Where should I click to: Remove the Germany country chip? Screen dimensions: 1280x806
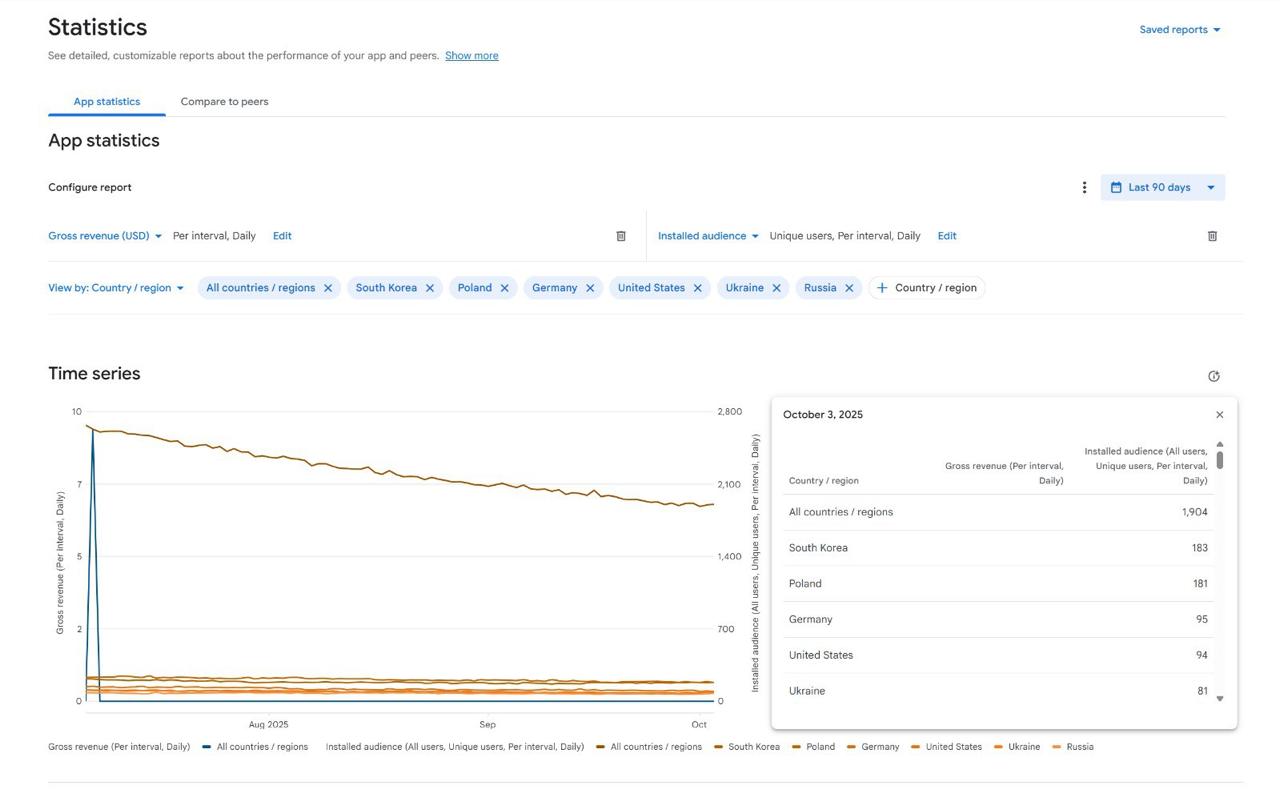(590, 288)
